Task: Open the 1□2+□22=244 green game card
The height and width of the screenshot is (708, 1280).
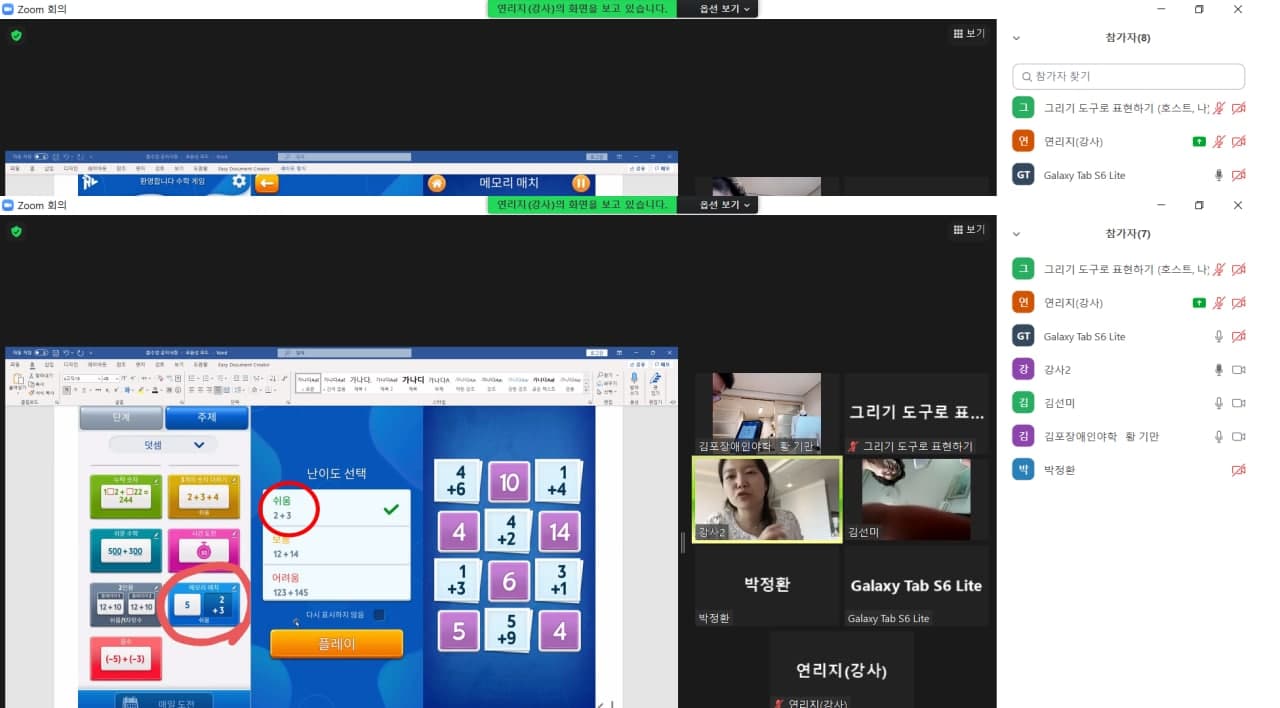Action: (126, 496)
